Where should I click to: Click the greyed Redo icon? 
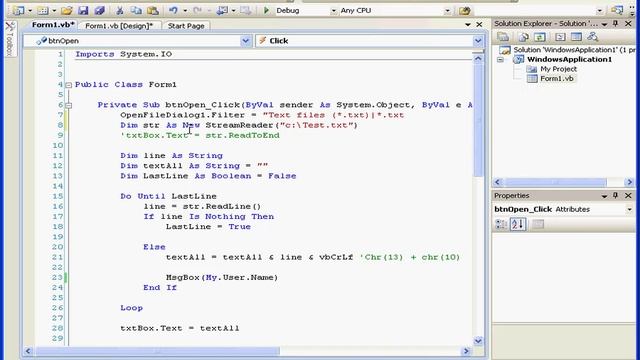[x=198, y=11]
